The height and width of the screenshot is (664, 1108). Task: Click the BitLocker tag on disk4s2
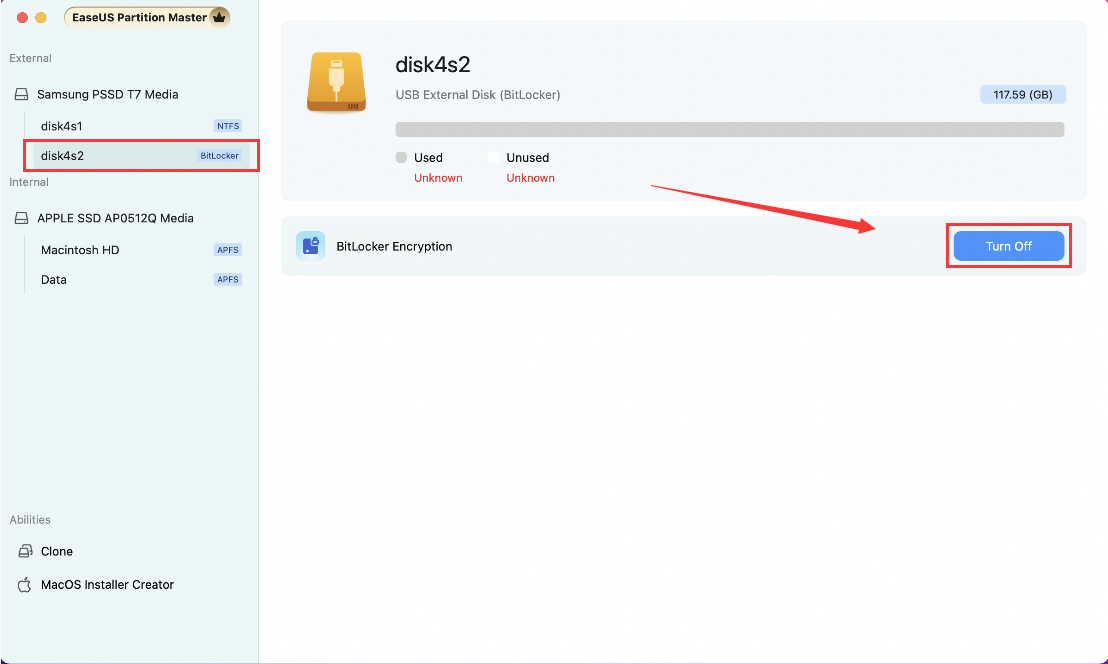click(x=219, y=155)
